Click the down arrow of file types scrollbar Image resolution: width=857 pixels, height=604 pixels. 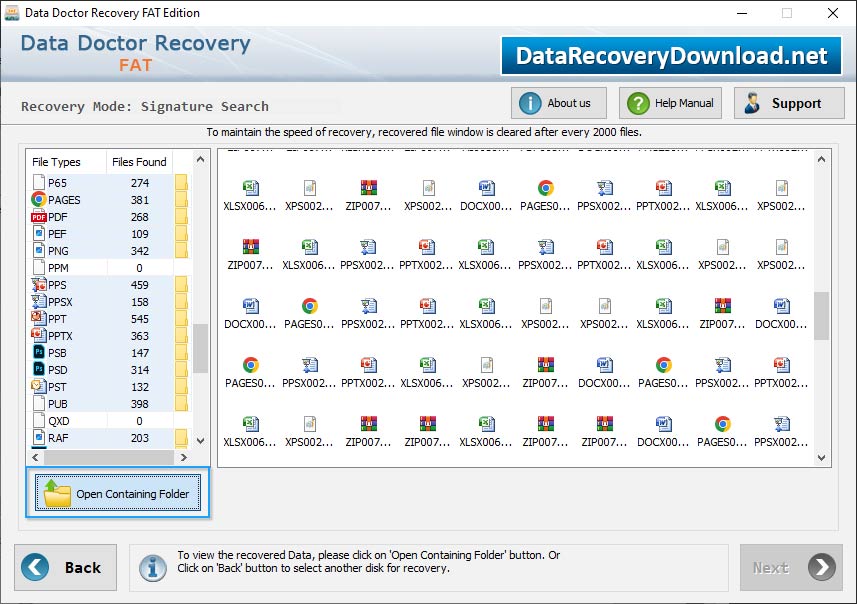point(201,441)
